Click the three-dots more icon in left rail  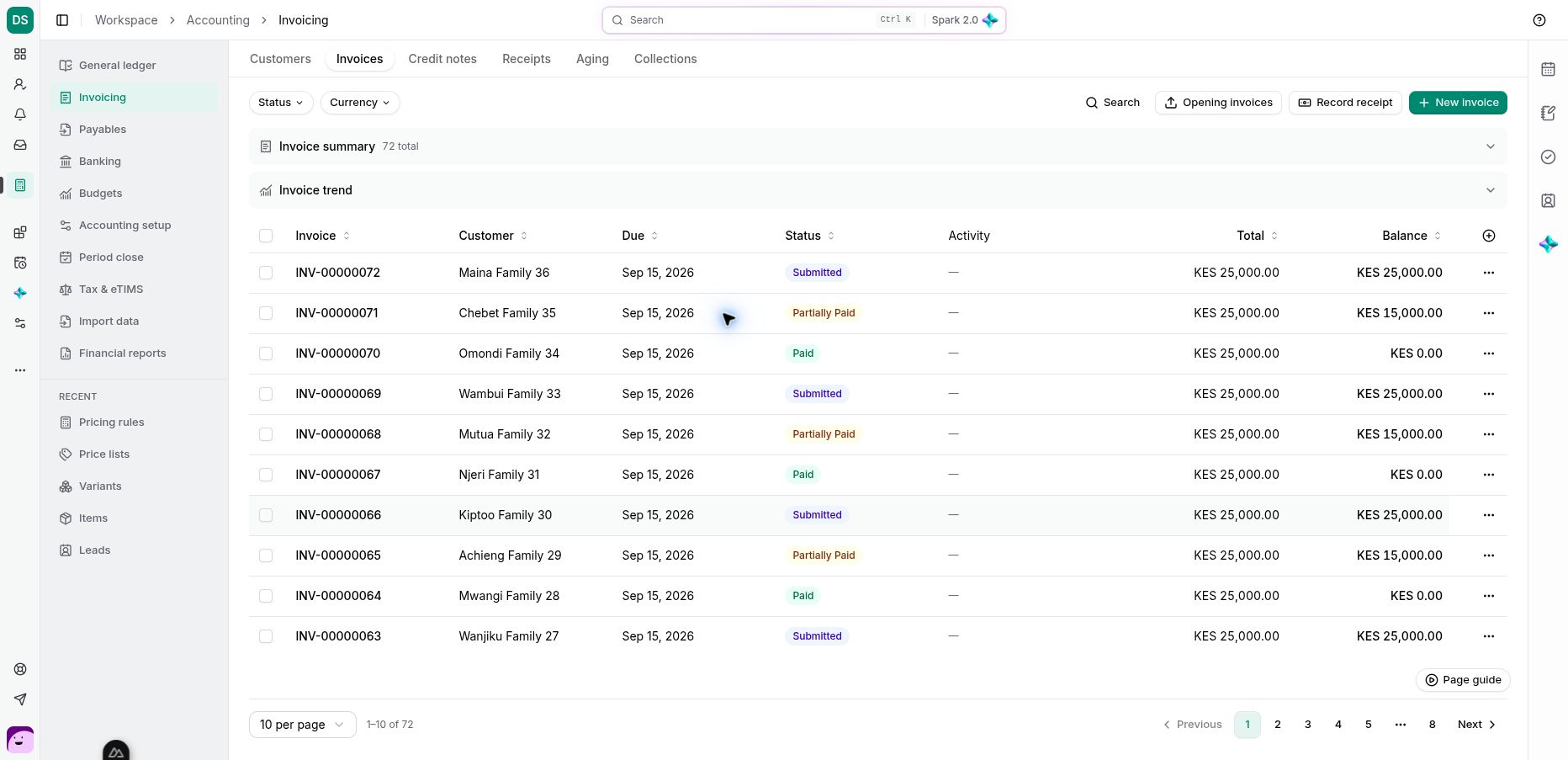point(20,370)
